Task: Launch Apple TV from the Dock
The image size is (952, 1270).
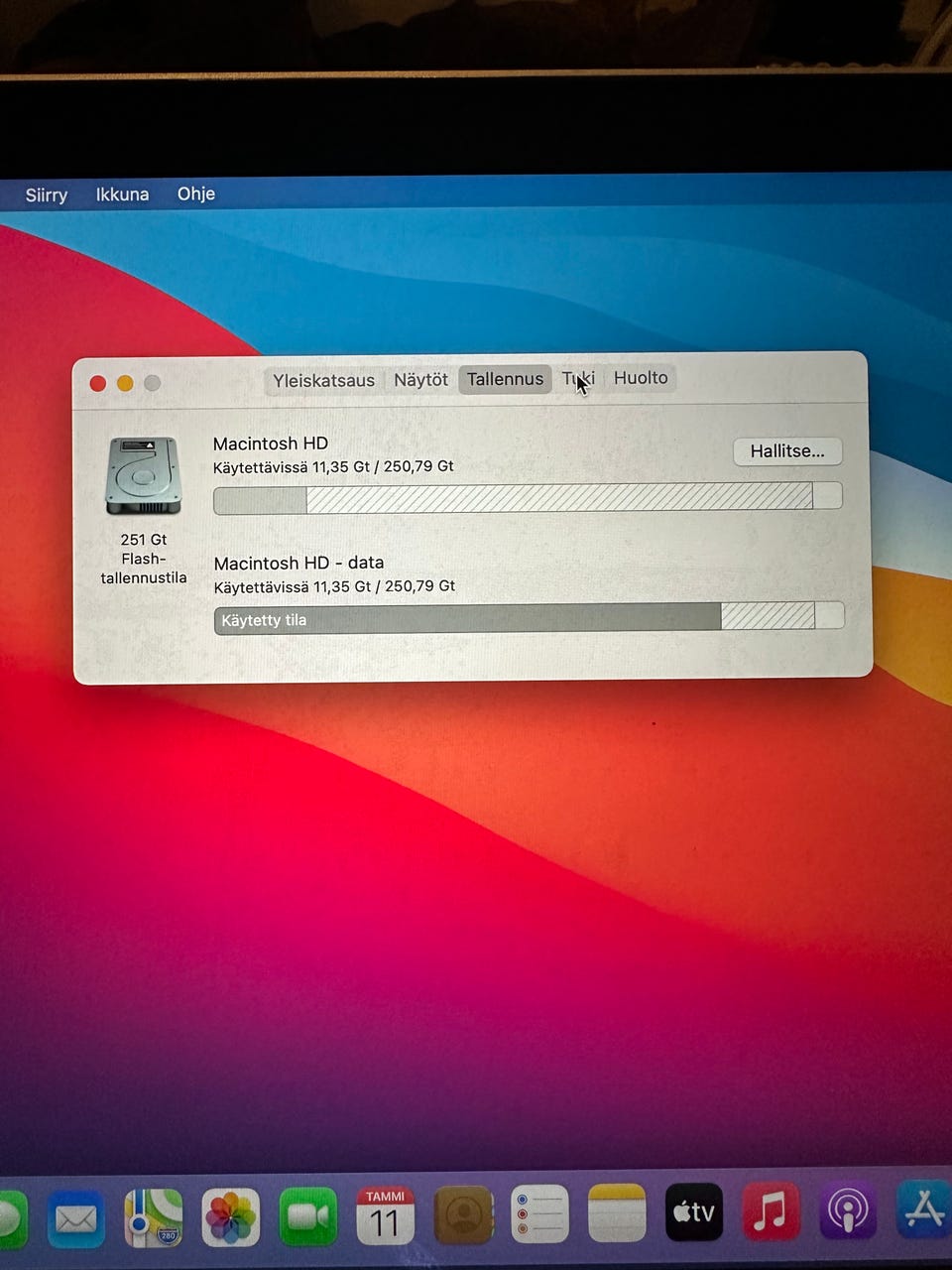Action: 694,1211
